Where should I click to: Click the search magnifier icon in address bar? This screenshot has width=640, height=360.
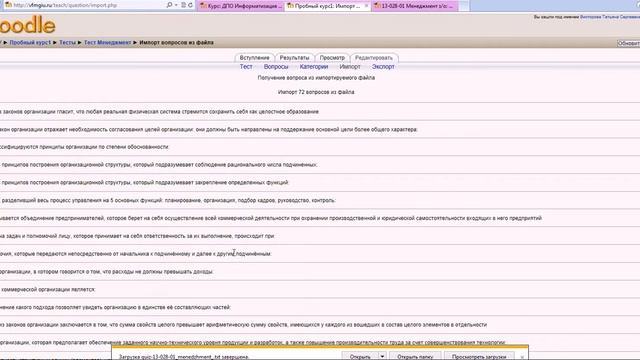tap(169, 5)
